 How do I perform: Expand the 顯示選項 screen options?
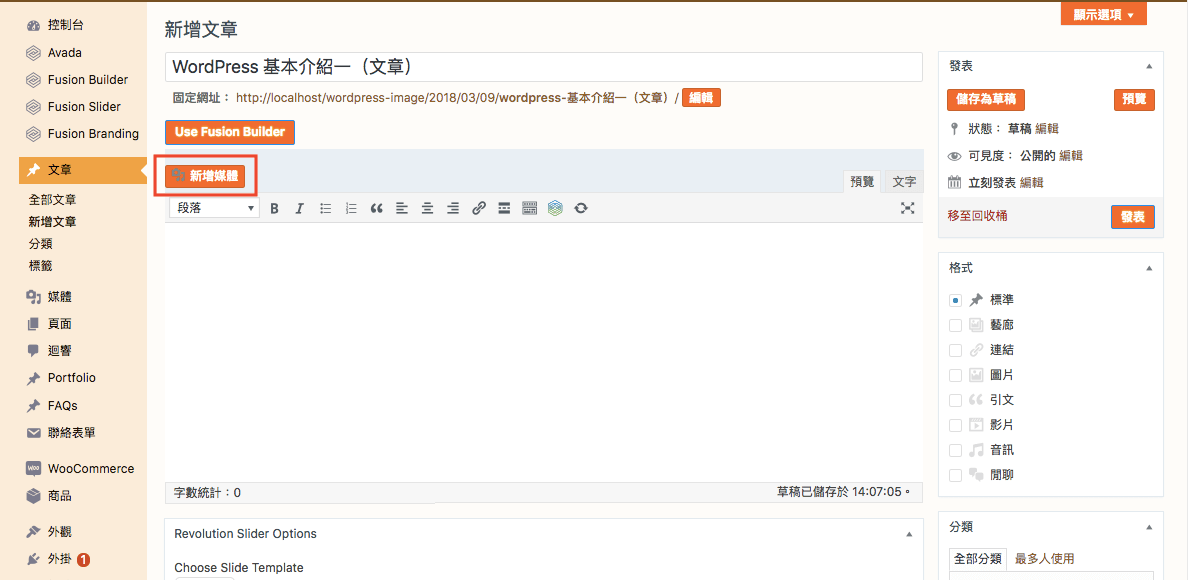[x=1103, y=14]
